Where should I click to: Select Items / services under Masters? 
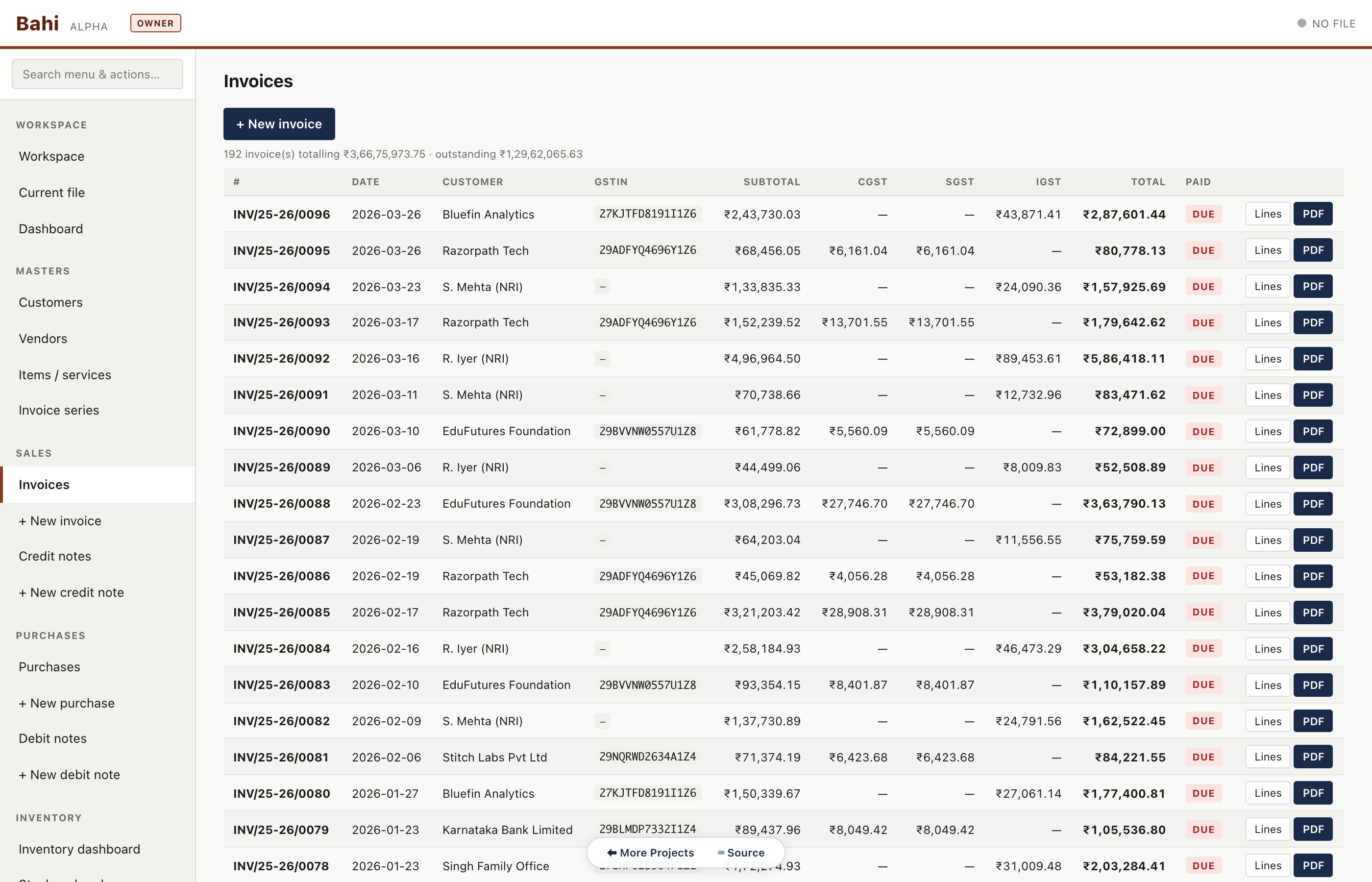coord(65,374)
